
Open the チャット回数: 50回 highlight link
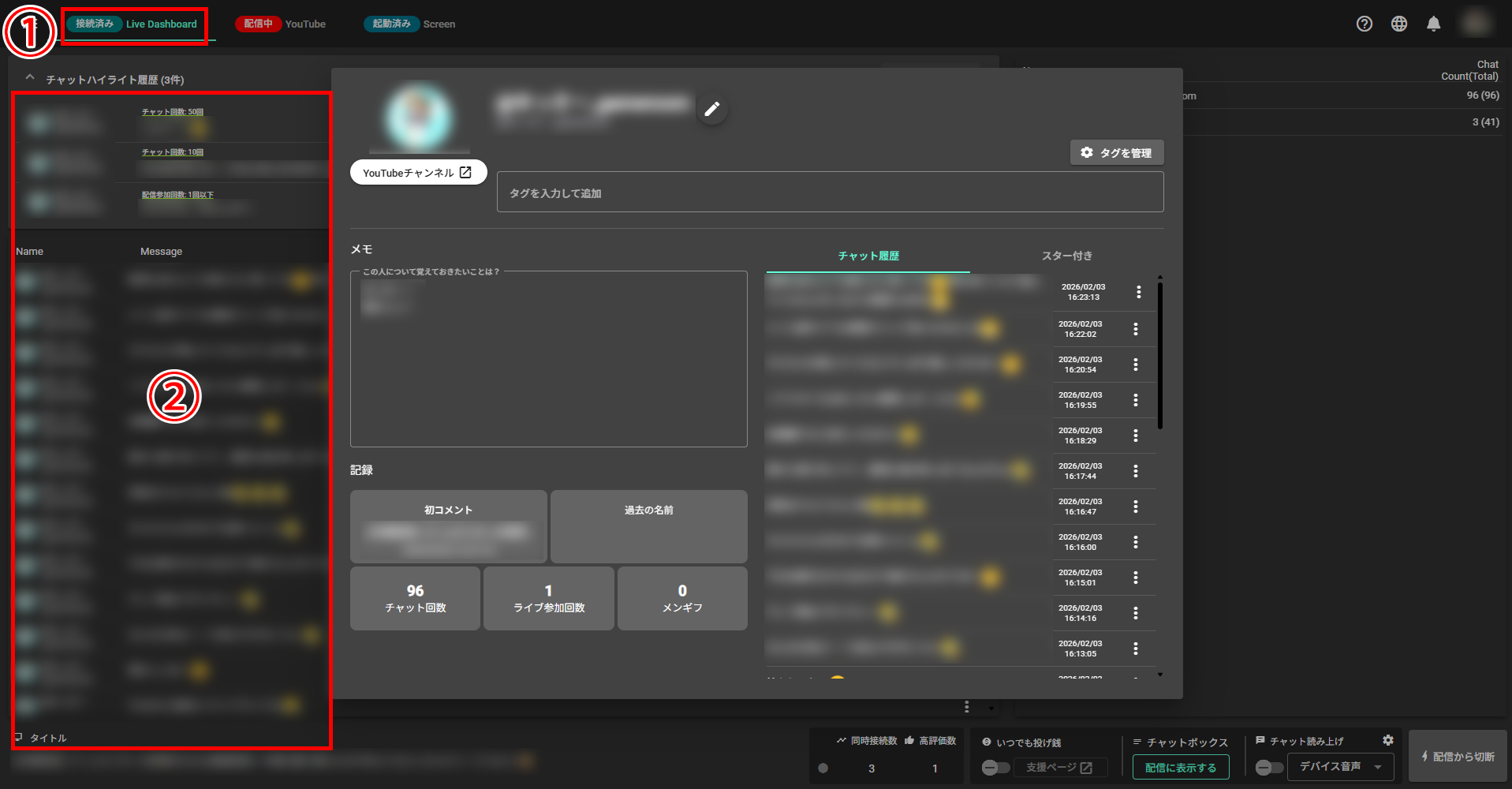173,112
